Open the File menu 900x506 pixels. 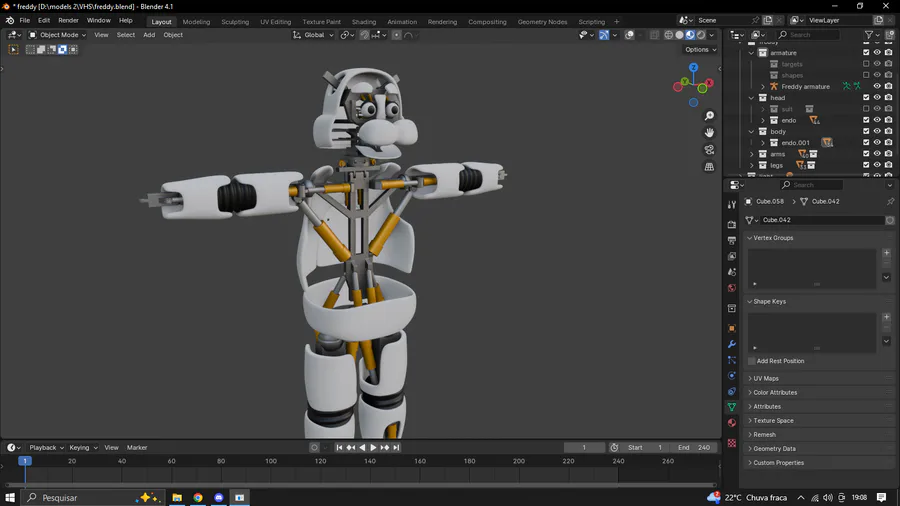click(25, 20)
